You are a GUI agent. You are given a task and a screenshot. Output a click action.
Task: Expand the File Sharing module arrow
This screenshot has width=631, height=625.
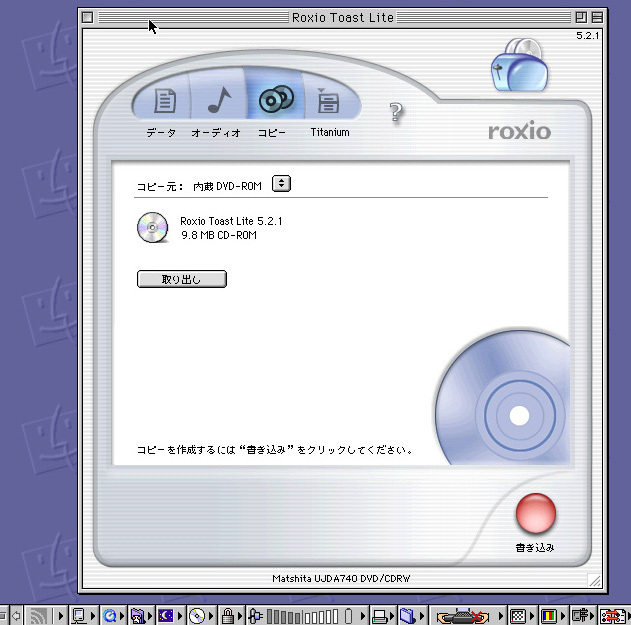coord(150,616)
